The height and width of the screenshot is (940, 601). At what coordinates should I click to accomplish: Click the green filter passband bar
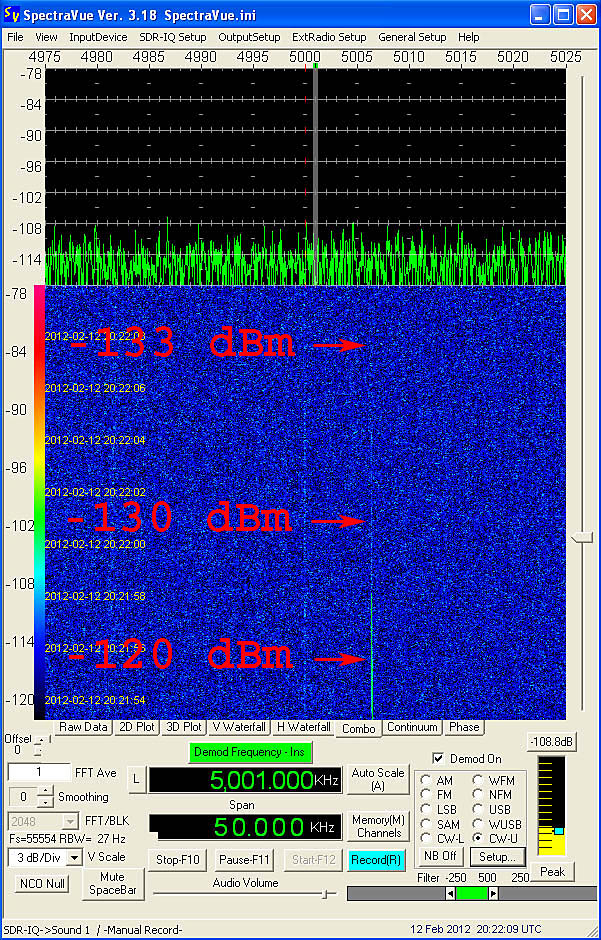472,893
